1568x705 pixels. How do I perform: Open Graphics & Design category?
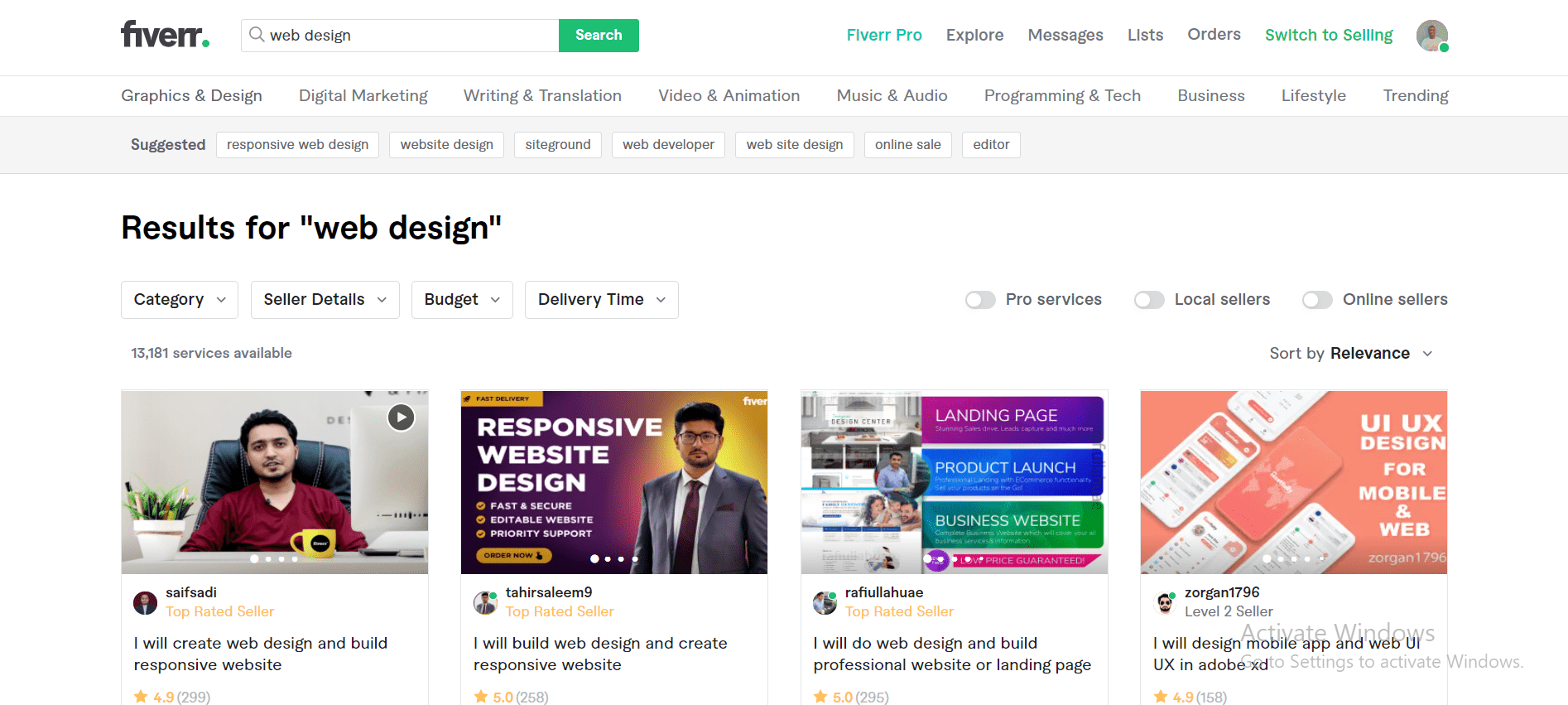[x=191, y=96]
